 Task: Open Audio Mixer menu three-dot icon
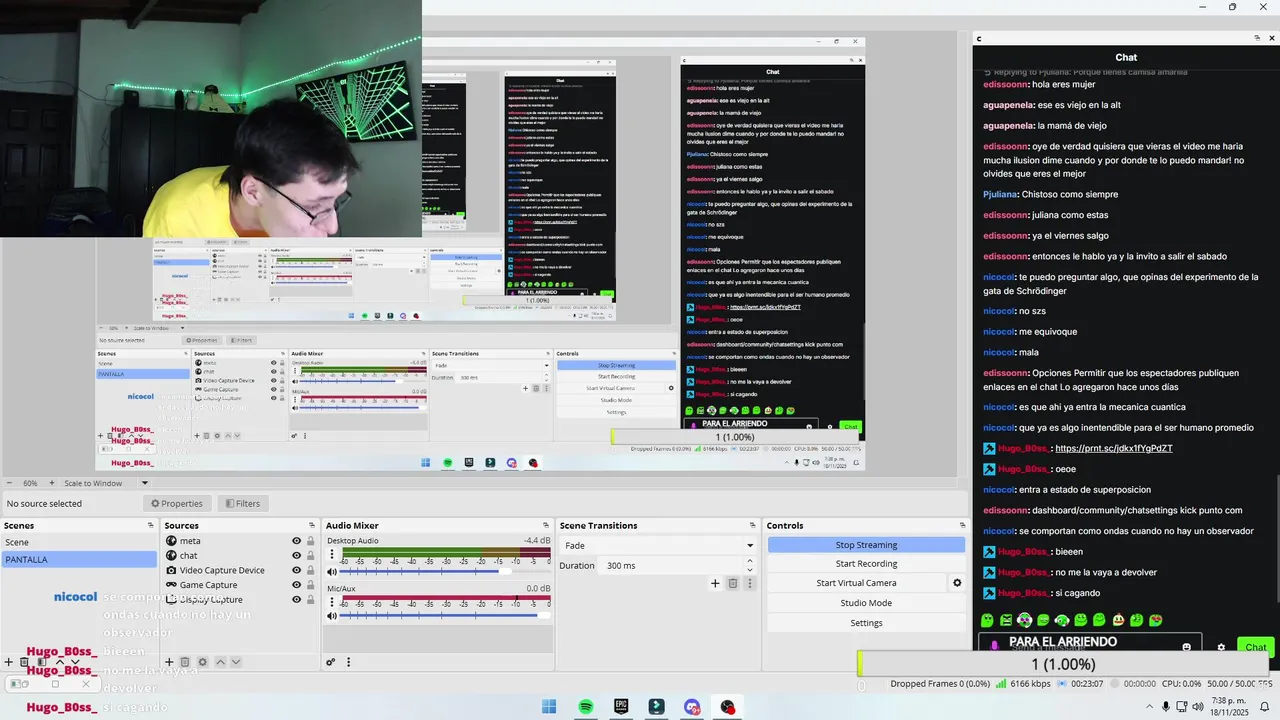[x=348, y=662]
